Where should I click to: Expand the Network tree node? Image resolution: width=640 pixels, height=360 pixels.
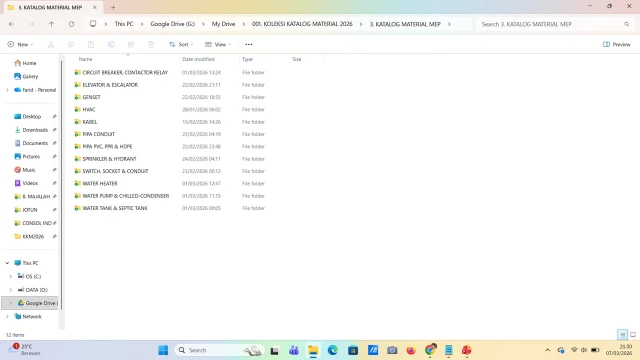(x=7, y=316)
